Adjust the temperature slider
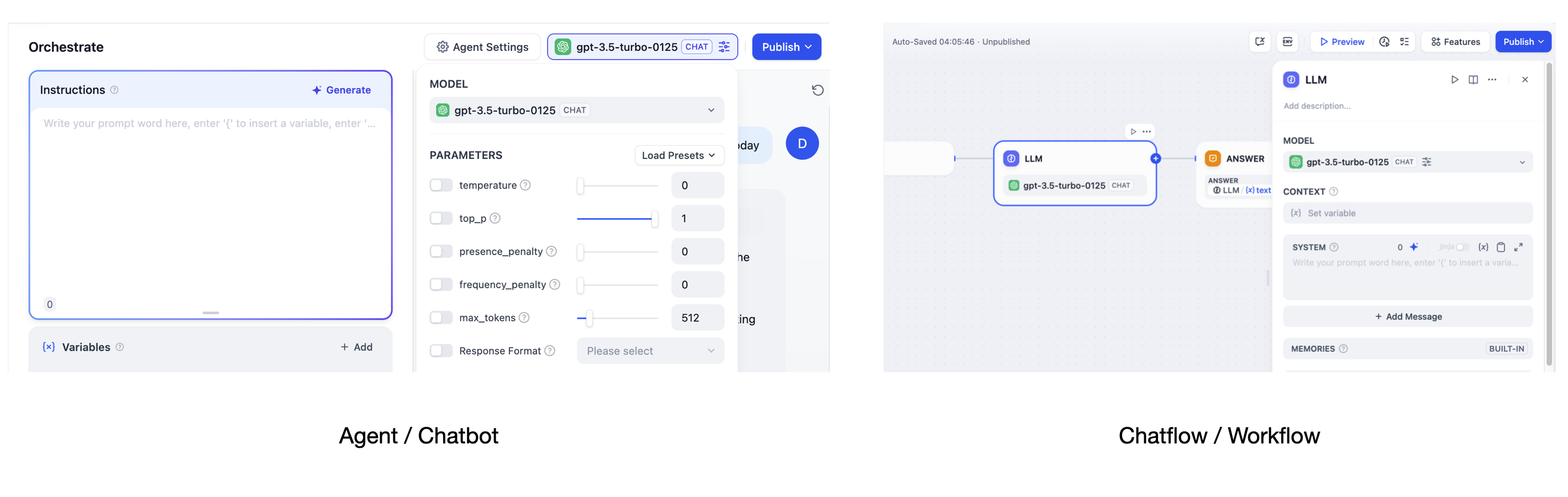The width and height of the screenshot is (1568, 497). [617, 185]
